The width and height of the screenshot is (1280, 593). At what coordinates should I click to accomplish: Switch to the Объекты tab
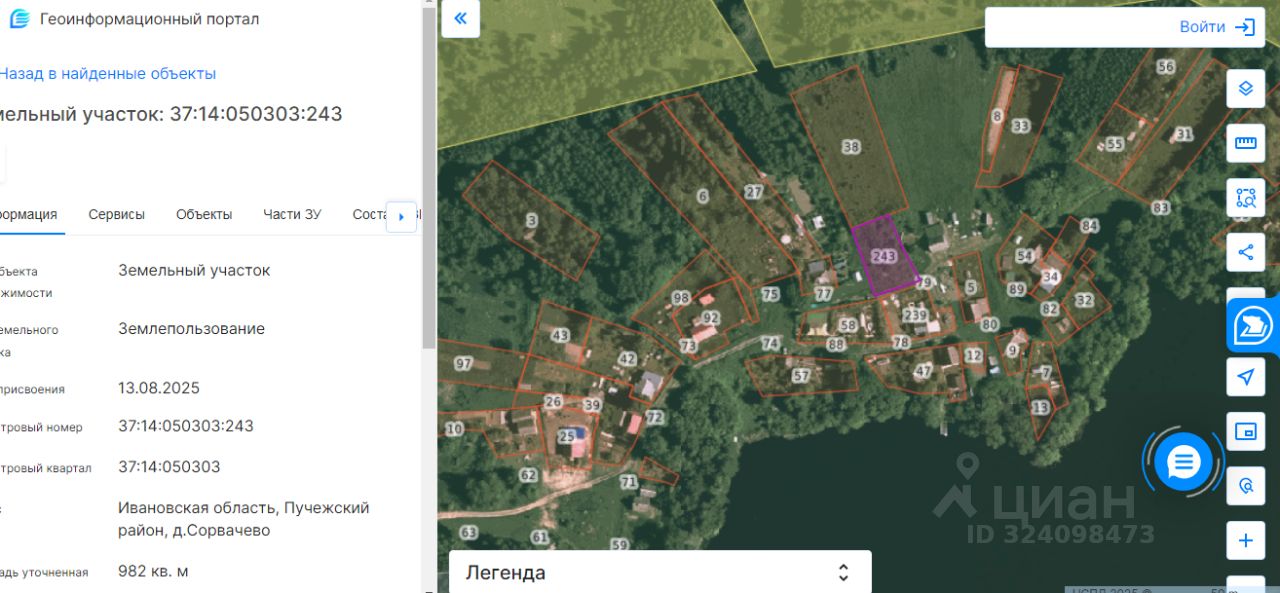click(x=204, y=214)
